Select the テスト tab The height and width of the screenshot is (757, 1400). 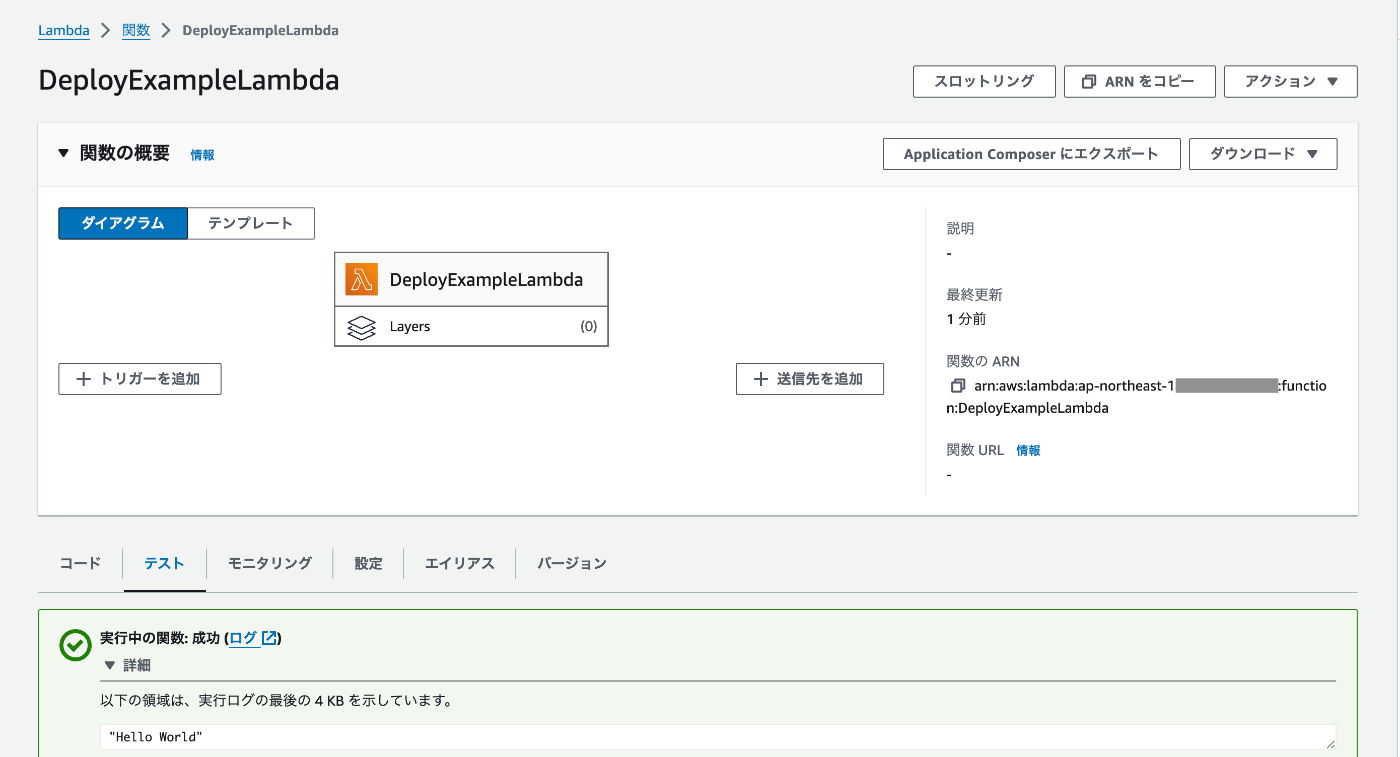pos(164,563)
